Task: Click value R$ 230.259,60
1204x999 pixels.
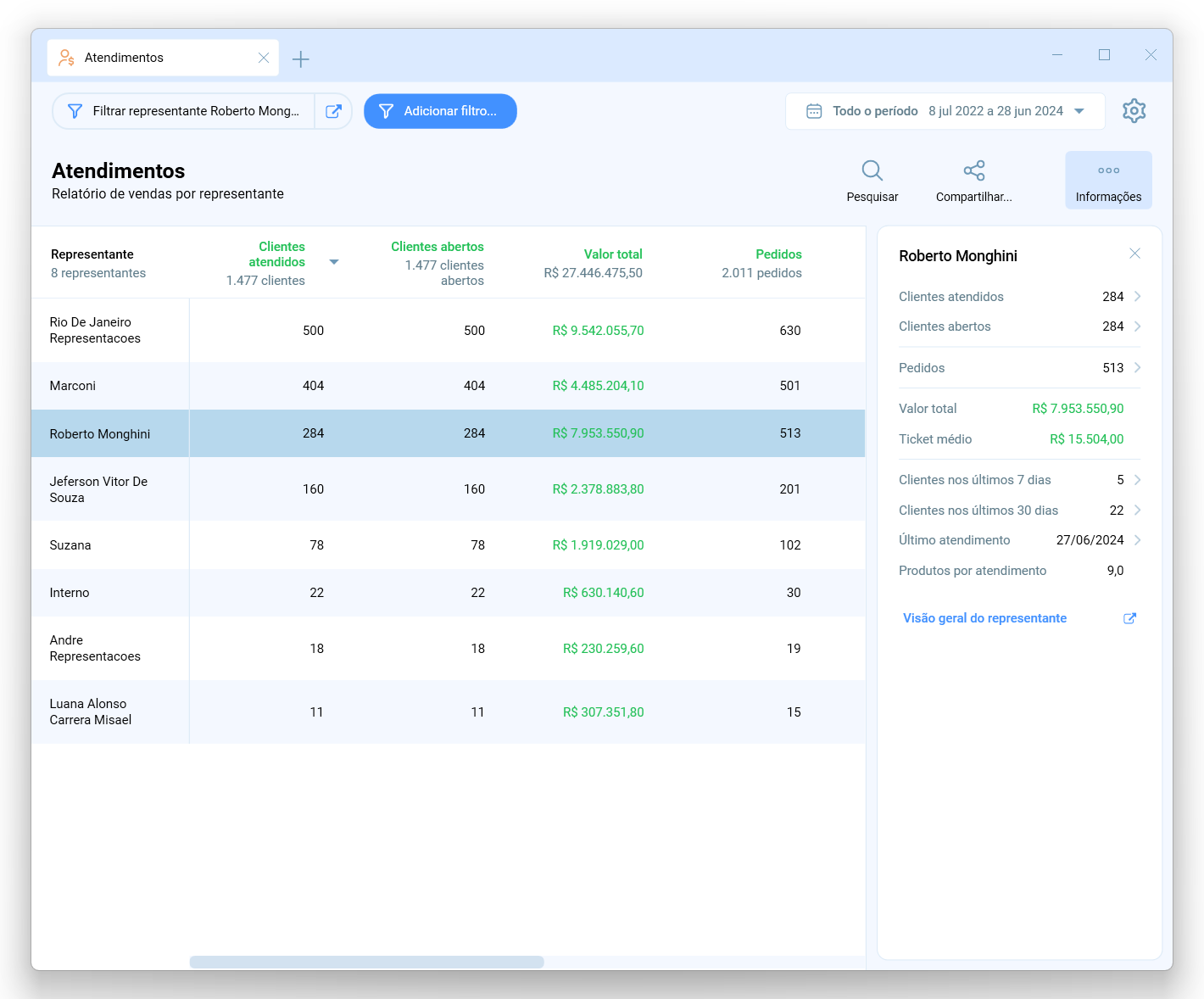Action: 604,649
